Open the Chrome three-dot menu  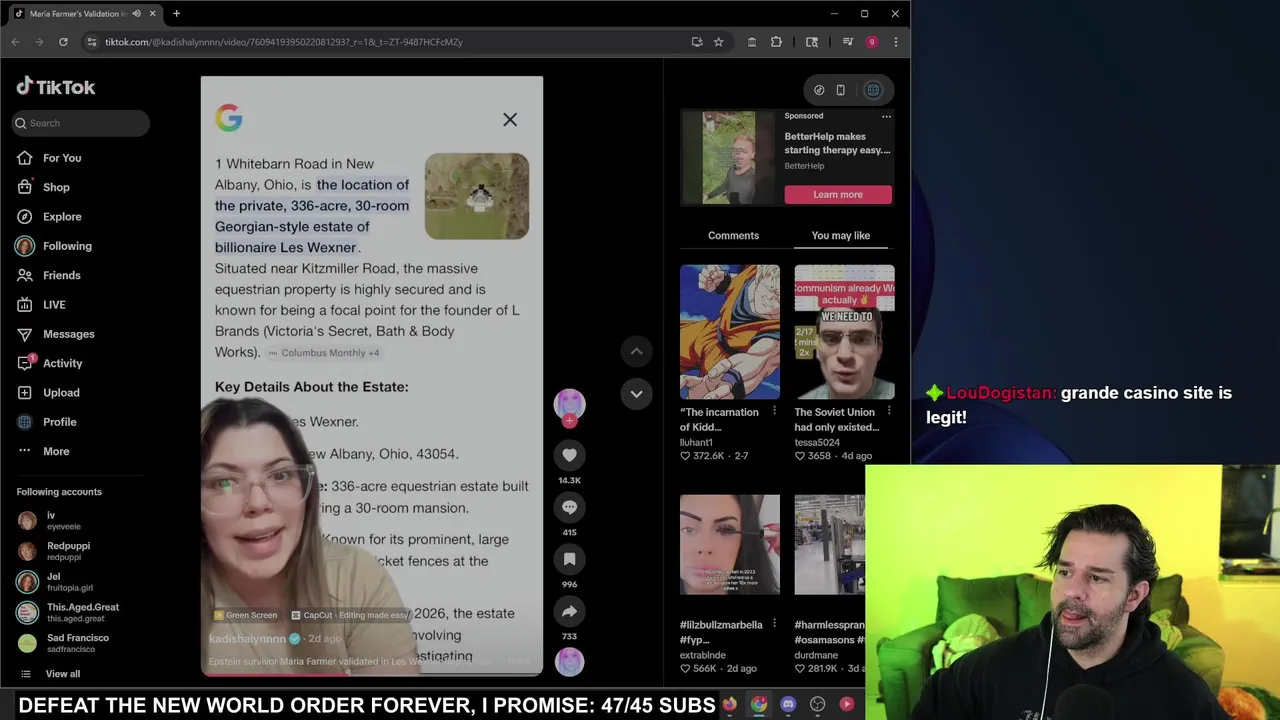point(895,42)
